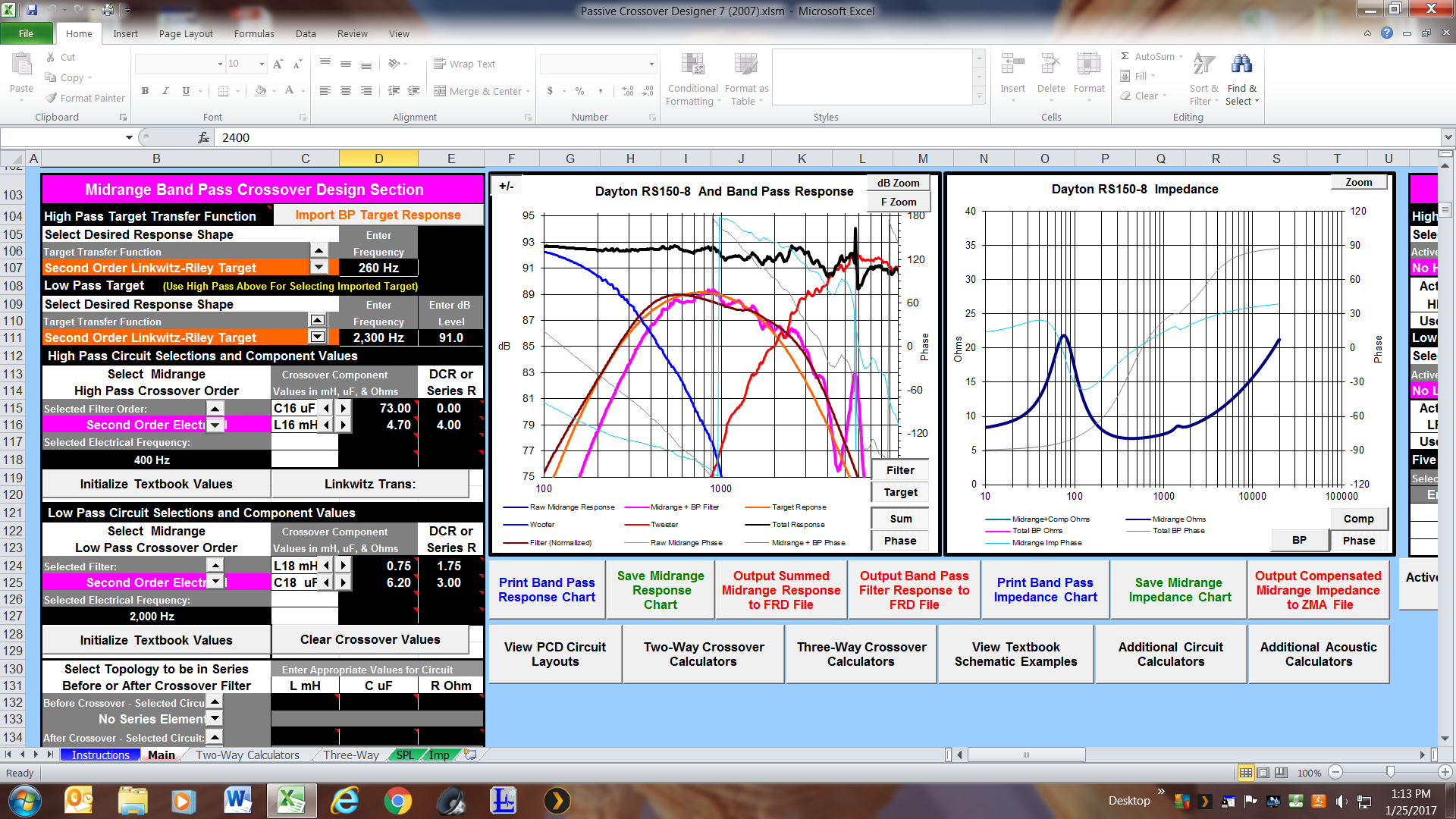The height and width of the screenshot is (819, 1456).
Task: Click Print Band Pass Response Chart
Action: 547,590
